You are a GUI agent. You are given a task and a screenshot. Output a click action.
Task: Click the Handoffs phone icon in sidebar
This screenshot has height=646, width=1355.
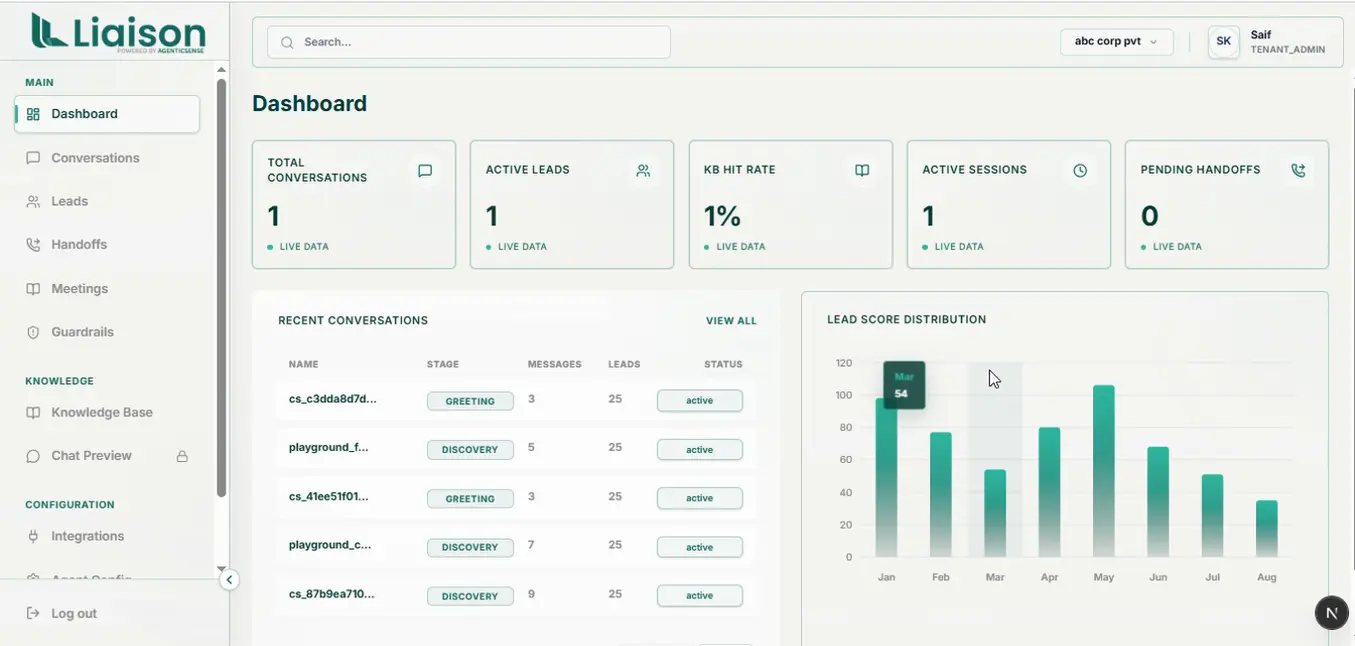tap(33, 244)
